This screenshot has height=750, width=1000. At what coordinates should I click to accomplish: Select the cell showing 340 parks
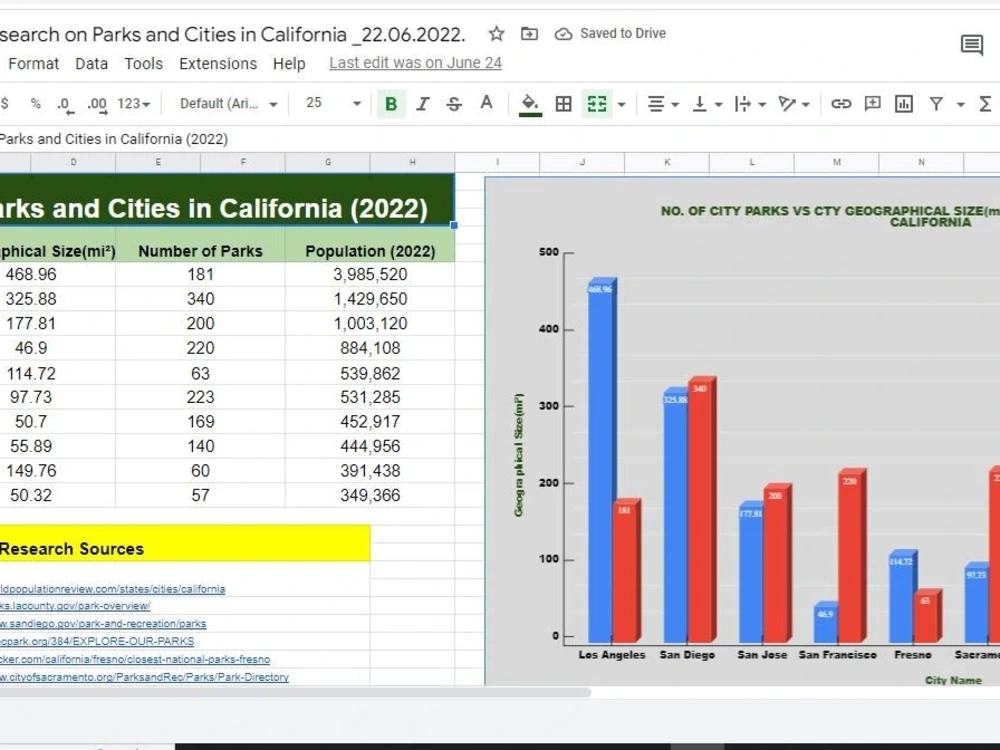(200, 299)
